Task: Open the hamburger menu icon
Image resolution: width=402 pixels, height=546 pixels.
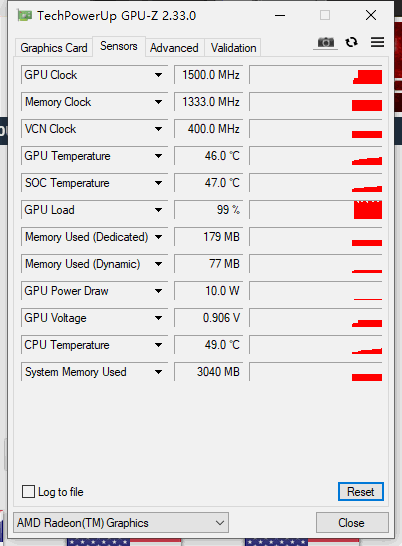Action: (377, 42)
